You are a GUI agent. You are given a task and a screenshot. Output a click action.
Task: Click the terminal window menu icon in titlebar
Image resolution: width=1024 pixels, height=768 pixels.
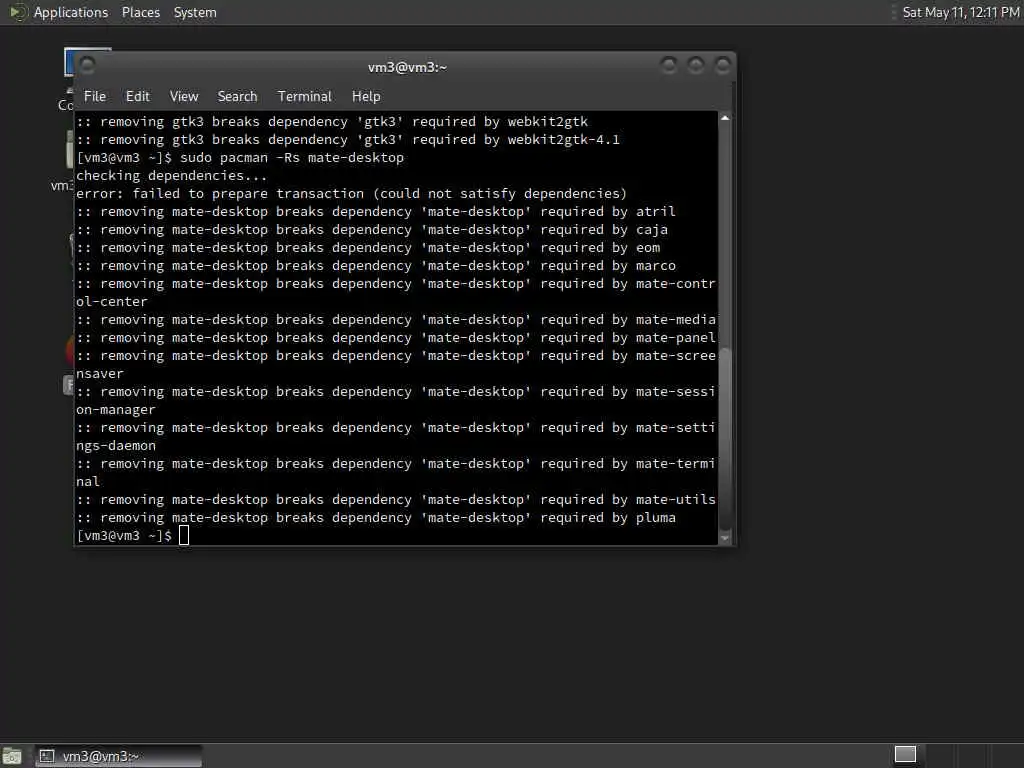click(87, 64)
